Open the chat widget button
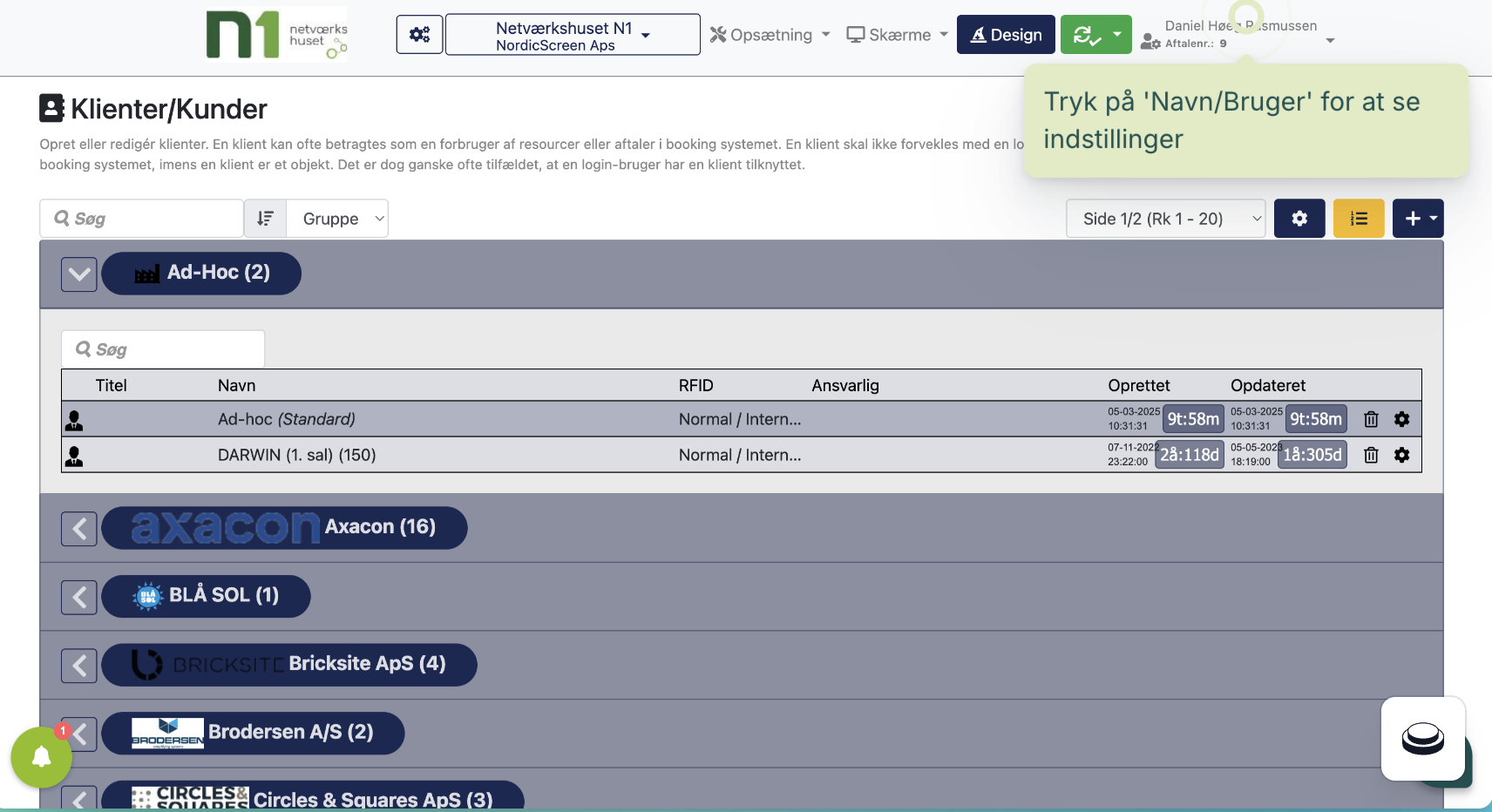This screenshot has height=812, width=1492. coord(1422,739)
